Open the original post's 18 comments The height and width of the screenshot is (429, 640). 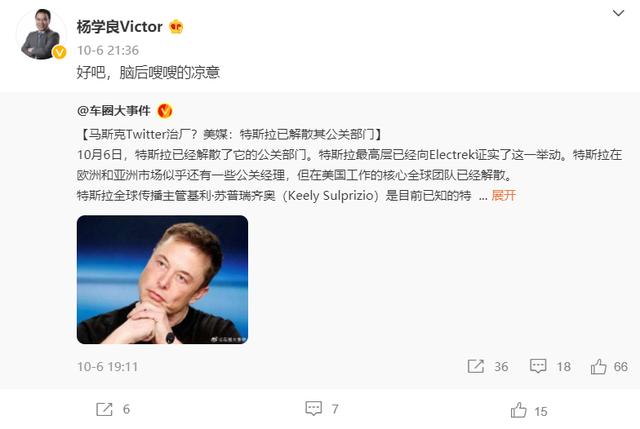point(550,367)
